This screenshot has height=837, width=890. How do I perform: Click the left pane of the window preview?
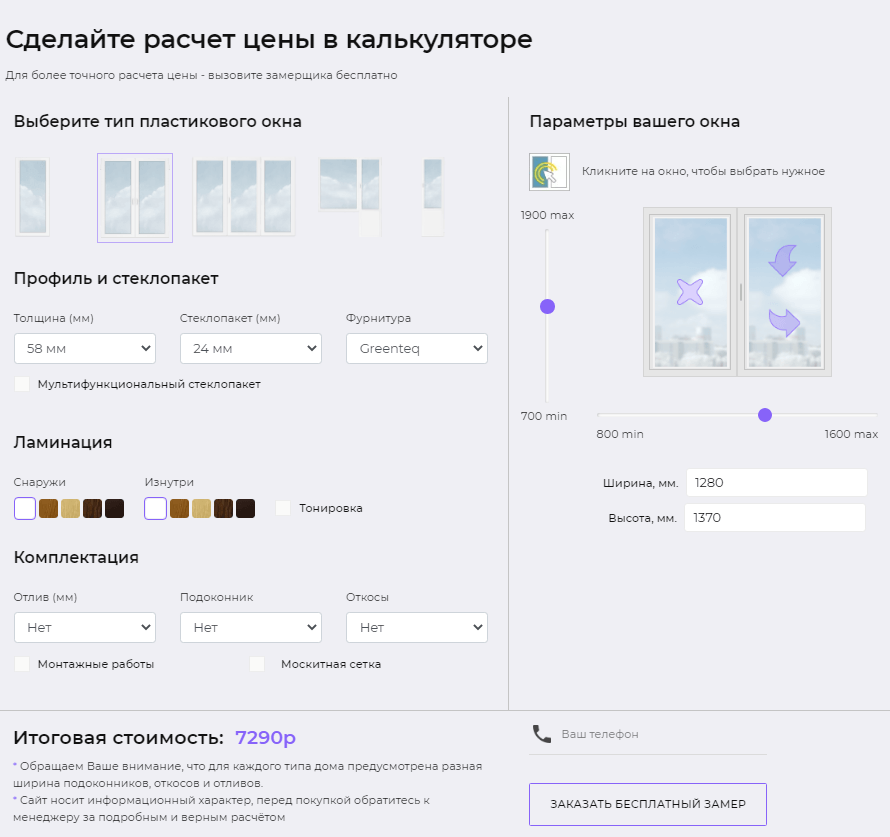[x=690, y=292]
